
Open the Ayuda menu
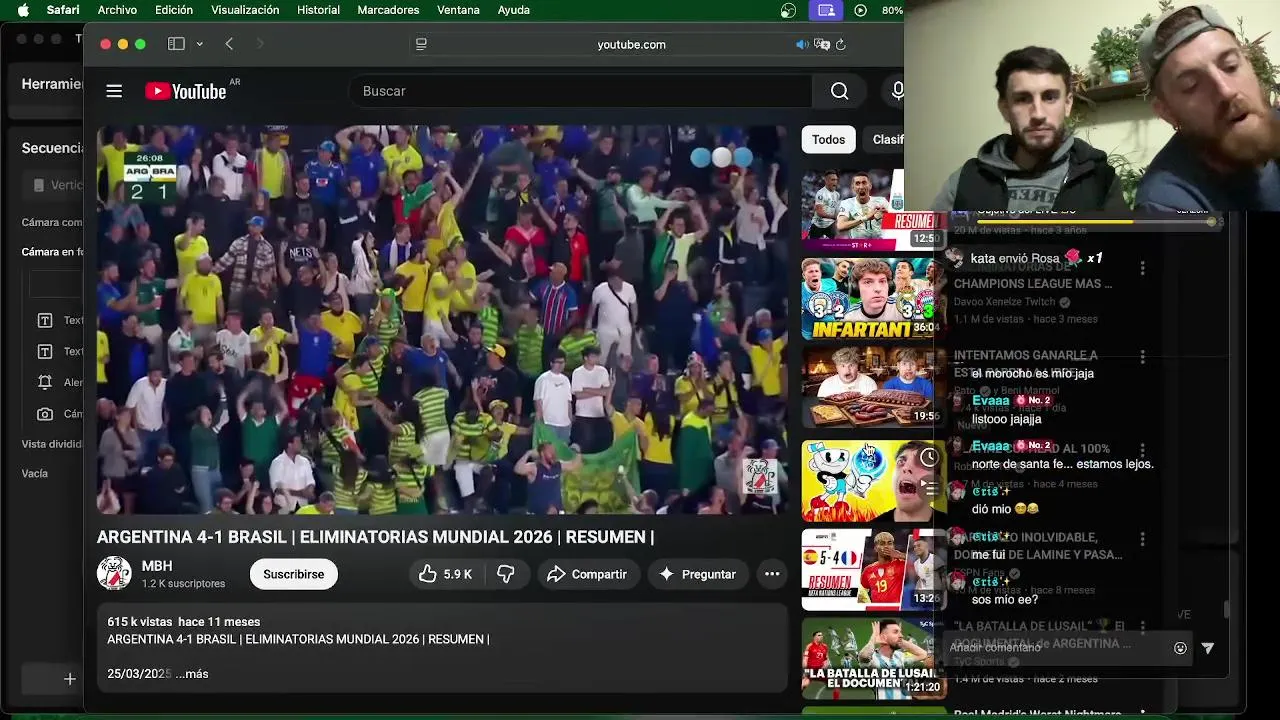pos(514,10)
